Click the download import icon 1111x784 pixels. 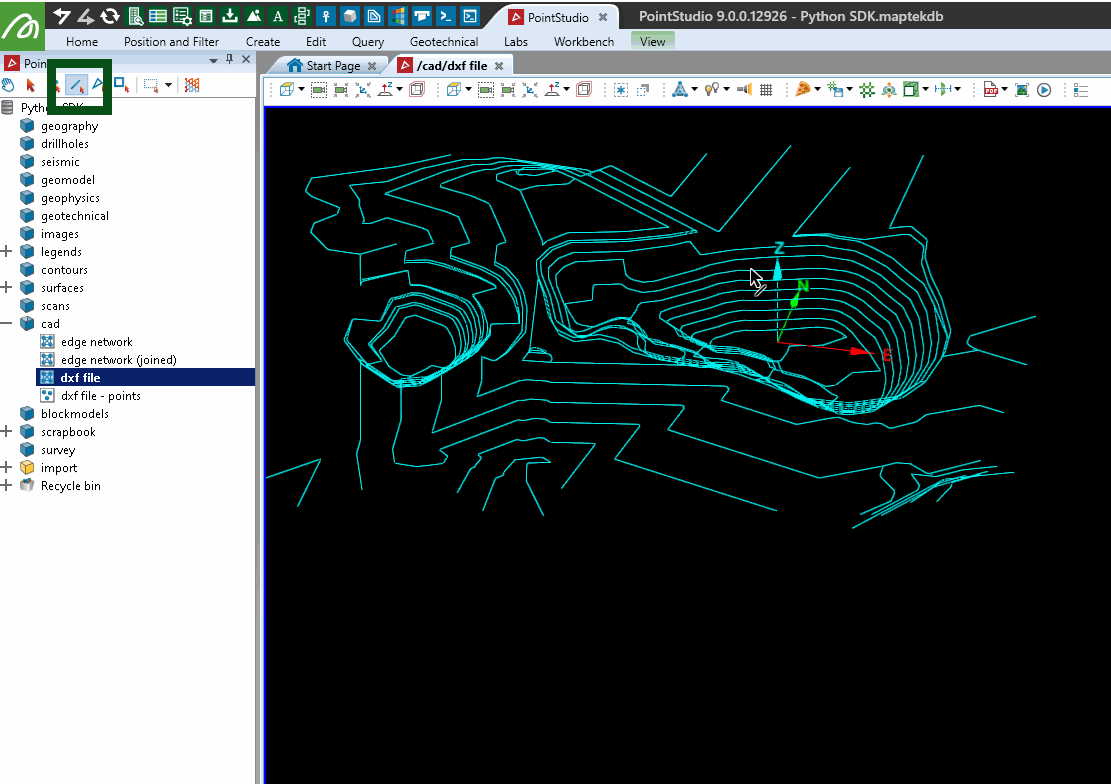coord(229,16)
